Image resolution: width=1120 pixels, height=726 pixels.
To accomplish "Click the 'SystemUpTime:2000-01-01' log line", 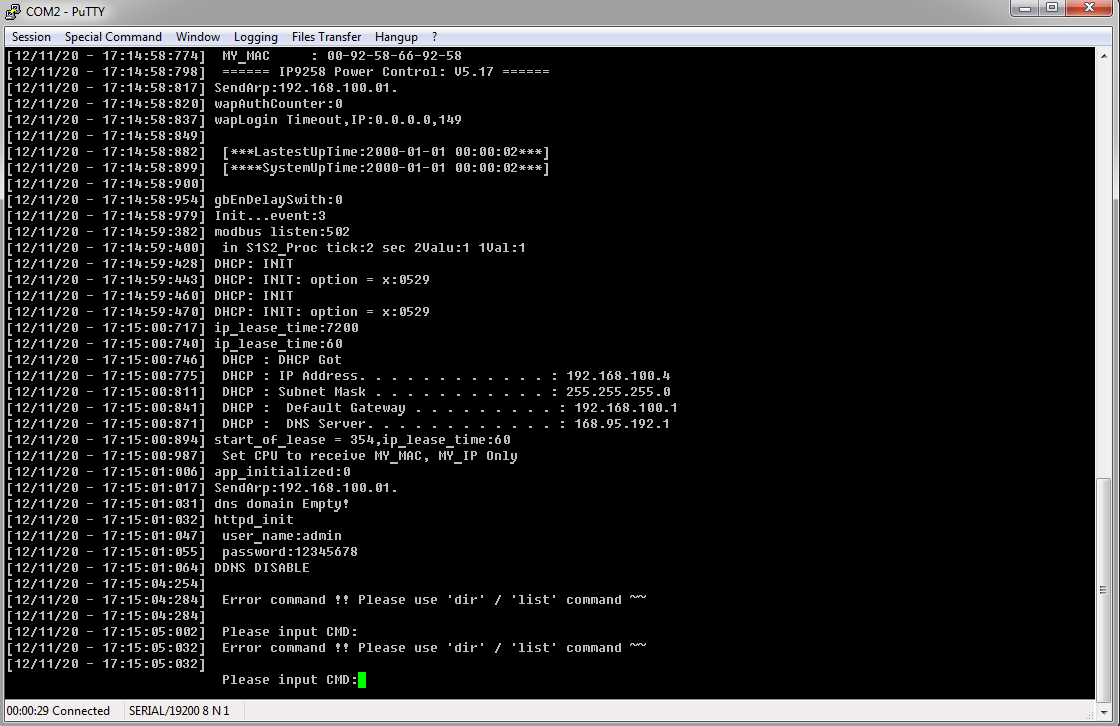I will (386, 168).
